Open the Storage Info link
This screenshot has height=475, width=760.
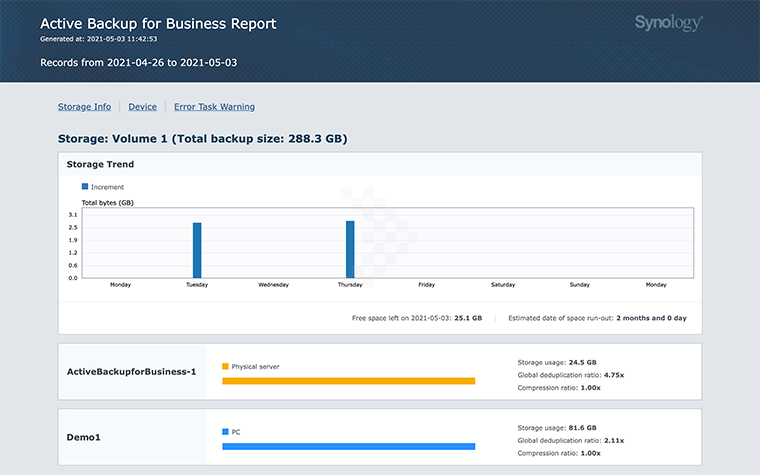[x=85, y=107]
